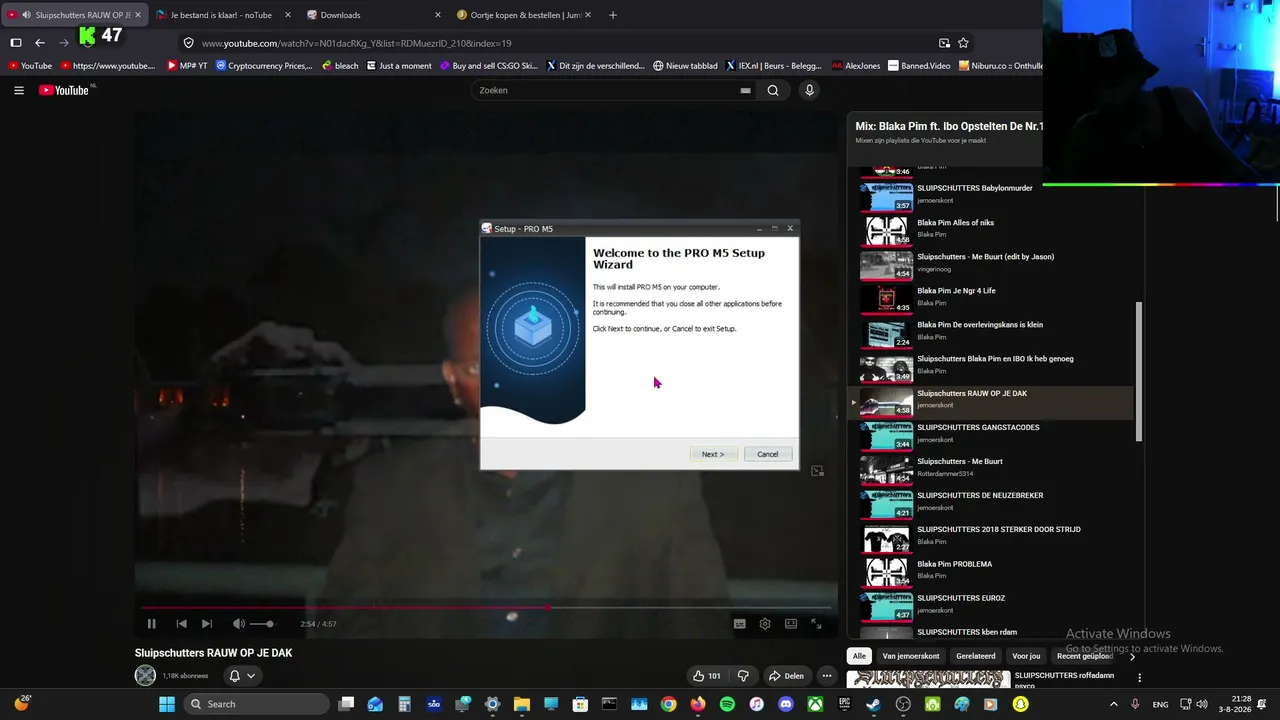
Task: Select the Alle filter chip
Action: (x=859, y=656)
